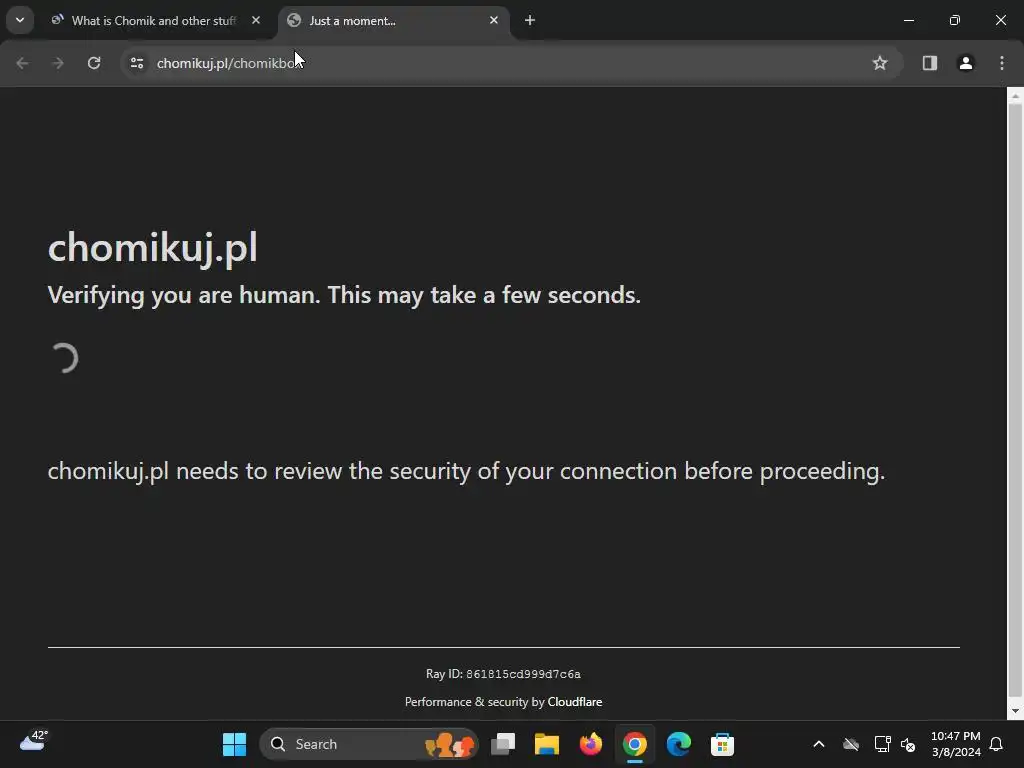
Task: Open weather widget showing 42°
Action: tap(33, 742)
